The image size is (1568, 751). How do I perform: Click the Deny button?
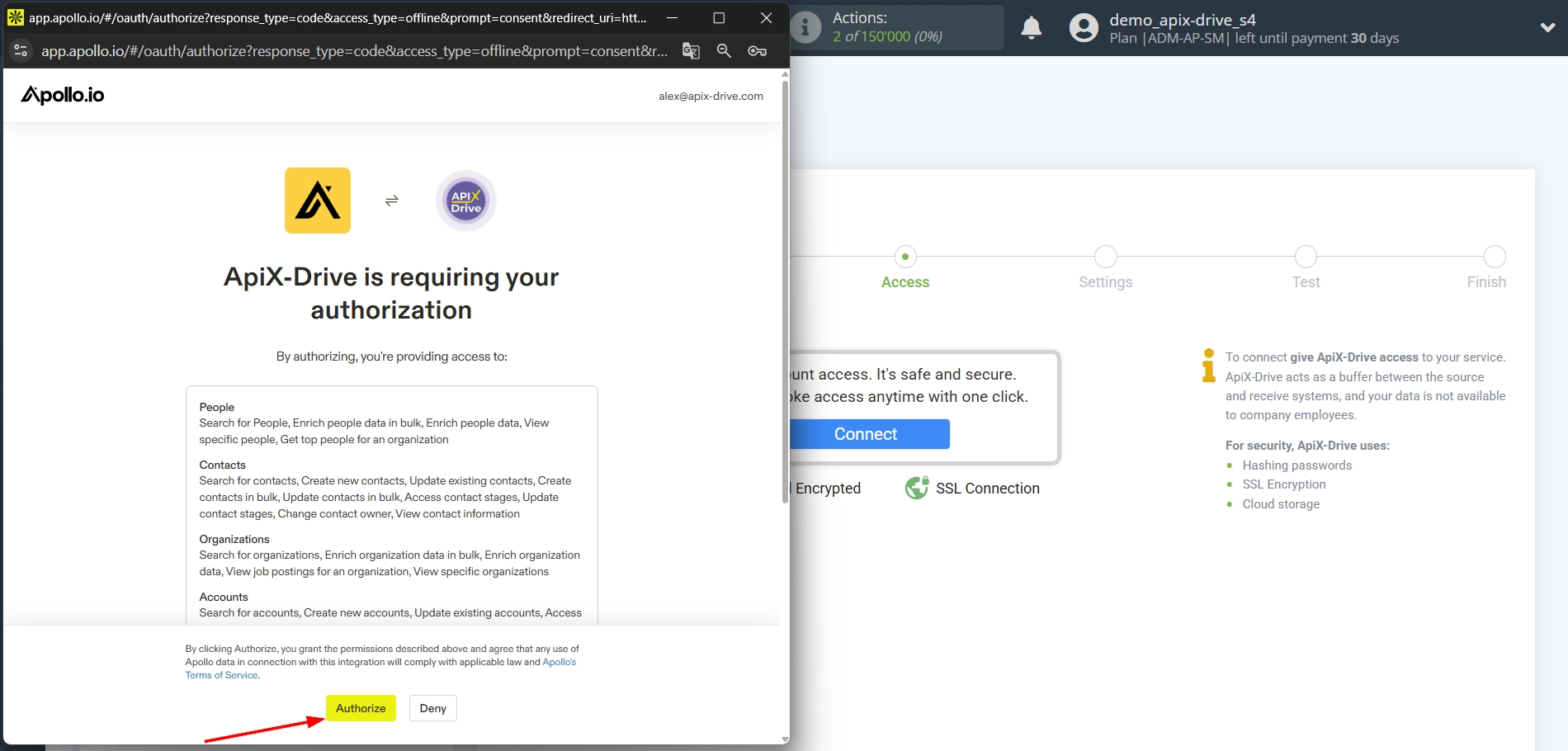(432, 708)
